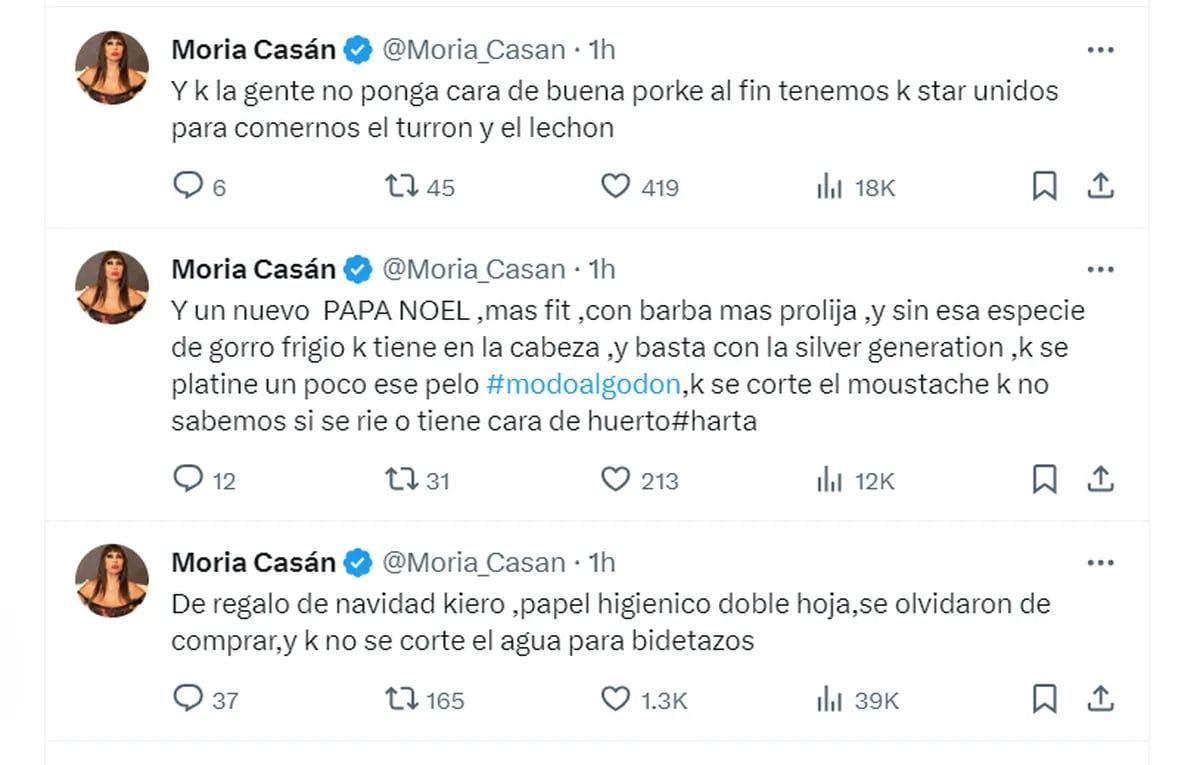
Task: Open more options on the bottom tweet
Action: coord(1101,562)
